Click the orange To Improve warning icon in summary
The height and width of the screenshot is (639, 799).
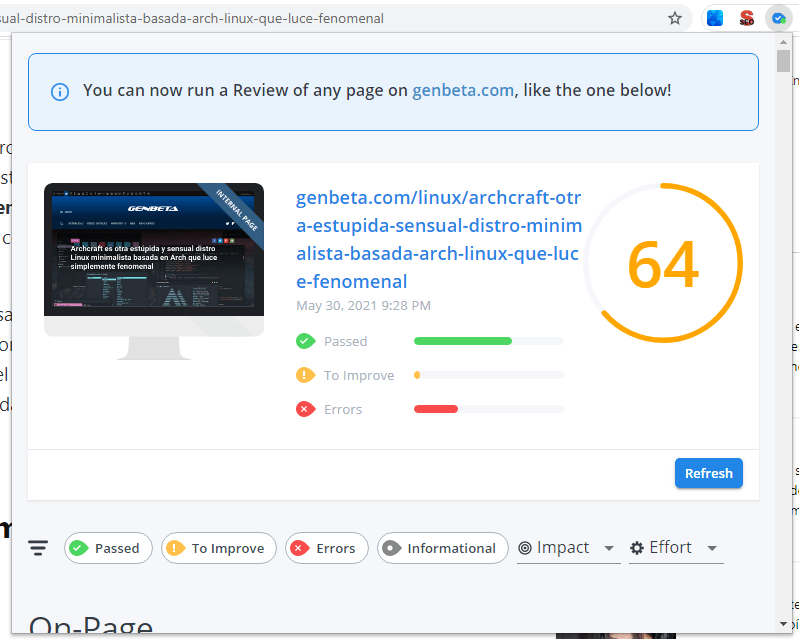tap(305, 375)
